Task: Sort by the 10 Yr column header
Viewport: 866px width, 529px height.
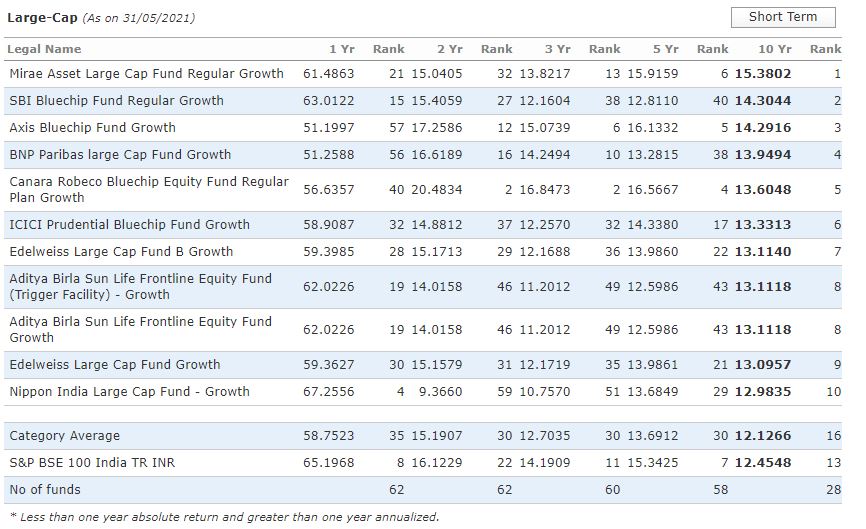Action: point(774,49)
